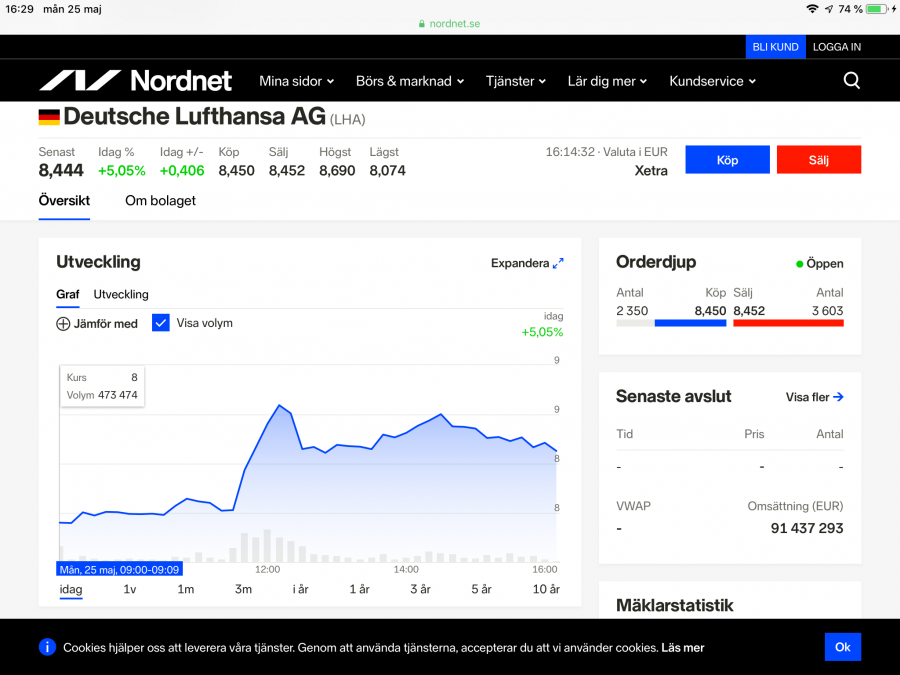The image size is (900, 675).
Task: Select the Utveckling tab beside Graf
Action: (121, 295)
